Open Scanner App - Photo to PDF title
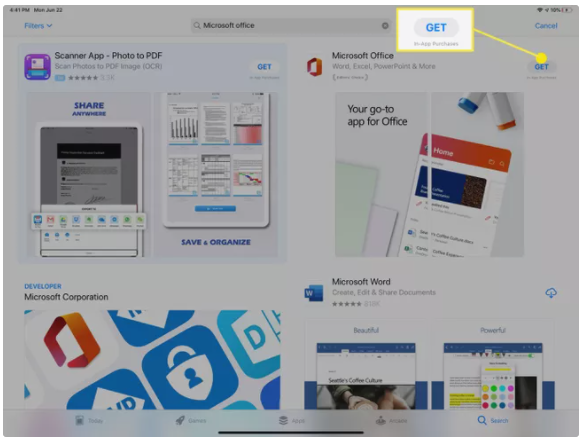This screenshot has height=438, width=582. 108,56
